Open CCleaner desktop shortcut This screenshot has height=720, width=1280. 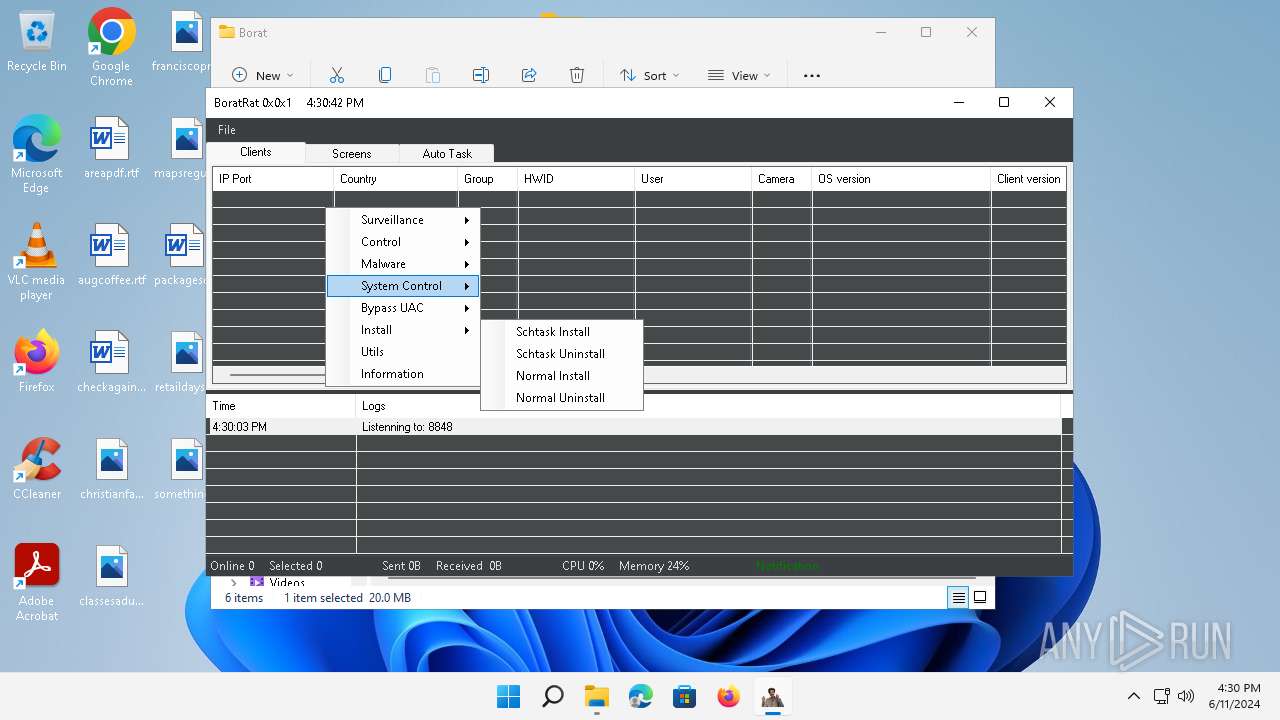(x=37, y=468)
